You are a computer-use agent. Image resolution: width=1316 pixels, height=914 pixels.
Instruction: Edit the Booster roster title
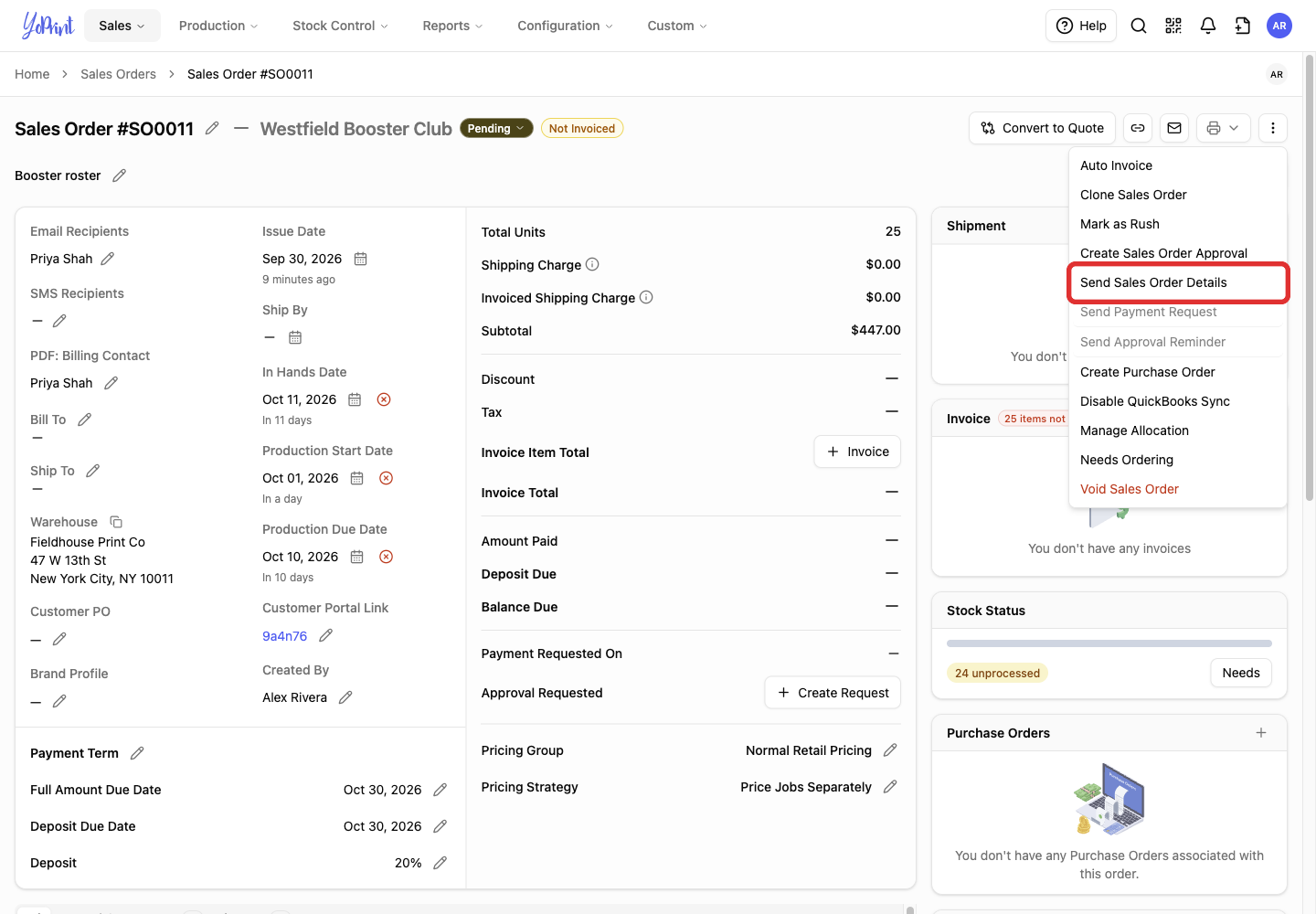[x=119, y=175]
